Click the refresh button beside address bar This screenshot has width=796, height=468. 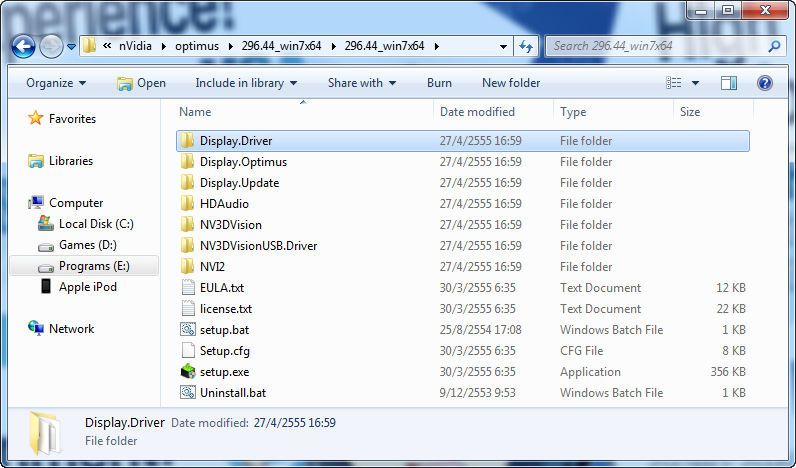pyautogui.click(x=527, y=46)
